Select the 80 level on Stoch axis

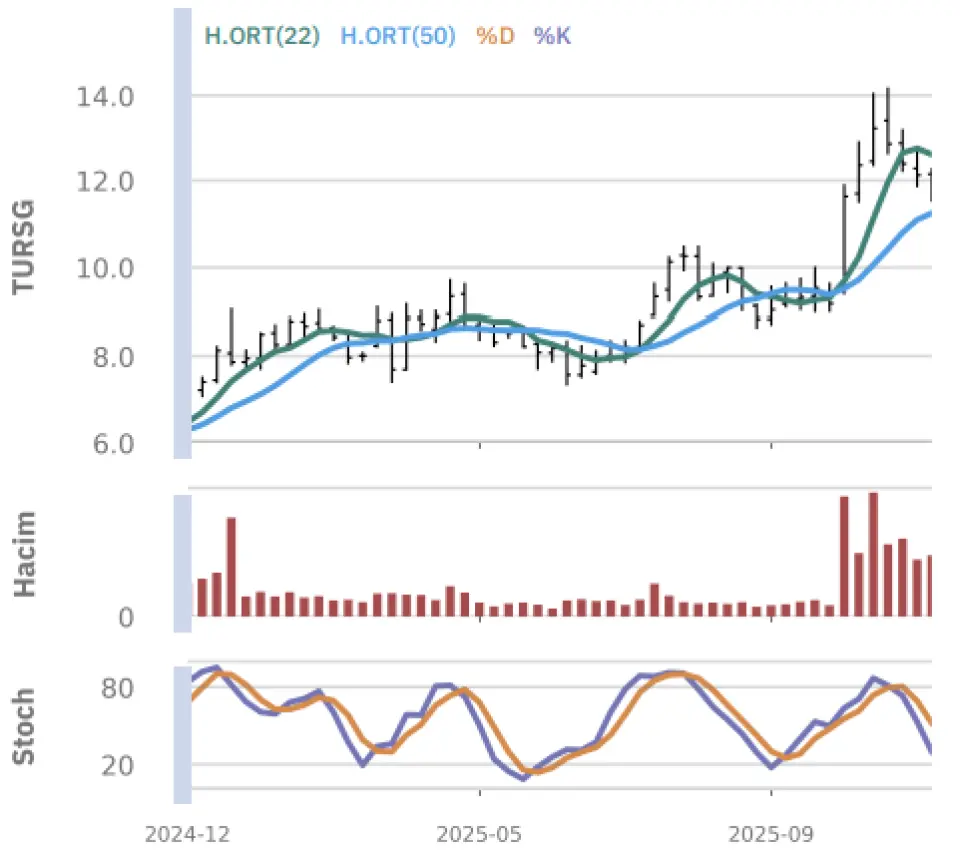tap(118, 689)
